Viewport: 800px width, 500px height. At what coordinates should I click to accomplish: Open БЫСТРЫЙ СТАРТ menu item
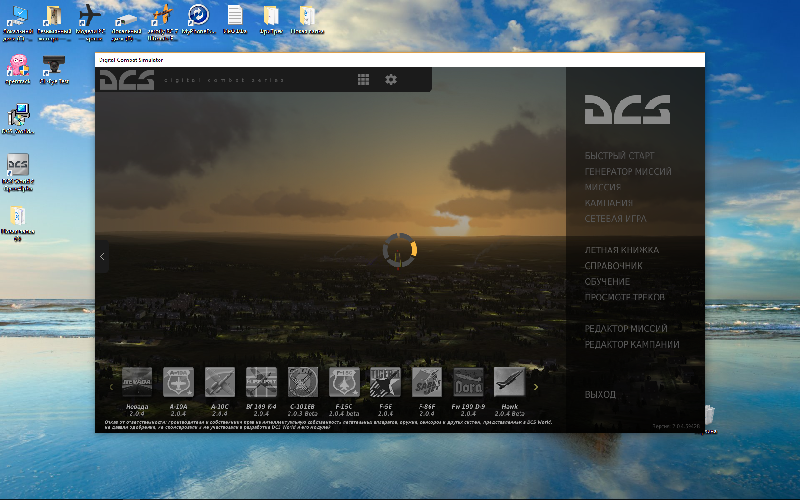[619, 155]
